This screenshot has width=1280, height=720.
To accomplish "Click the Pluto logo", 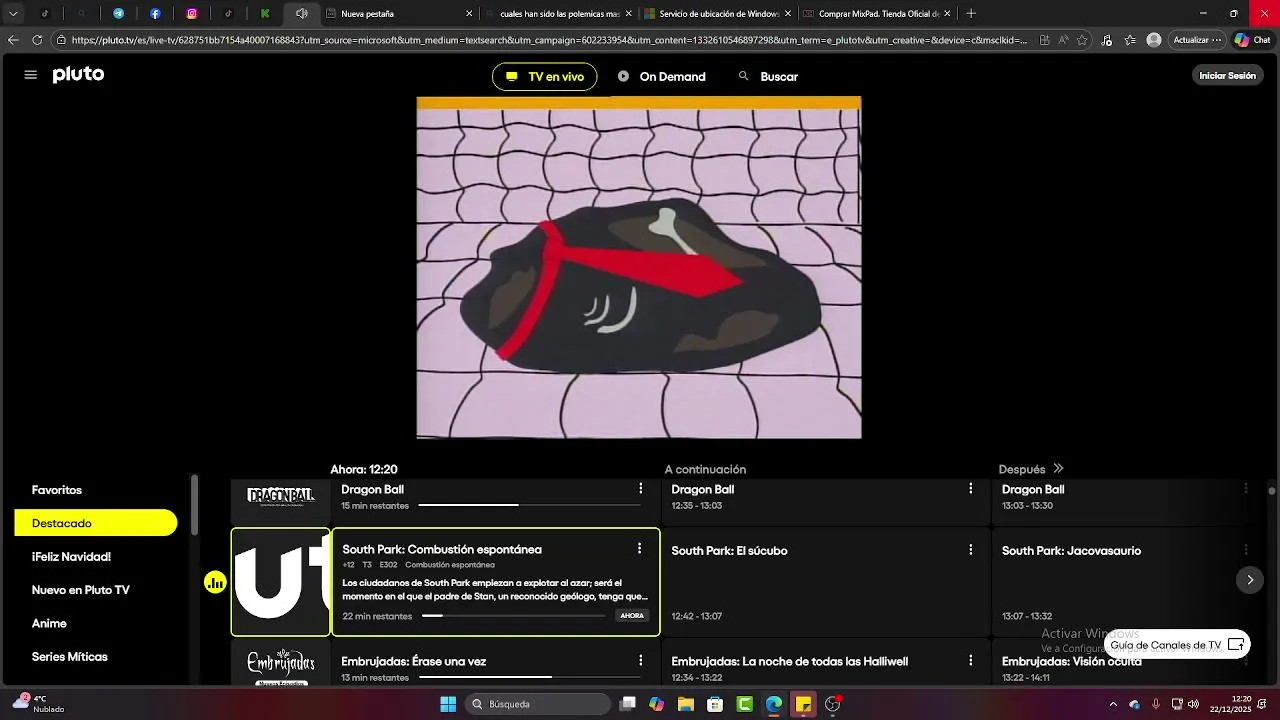I will (78, 75).
